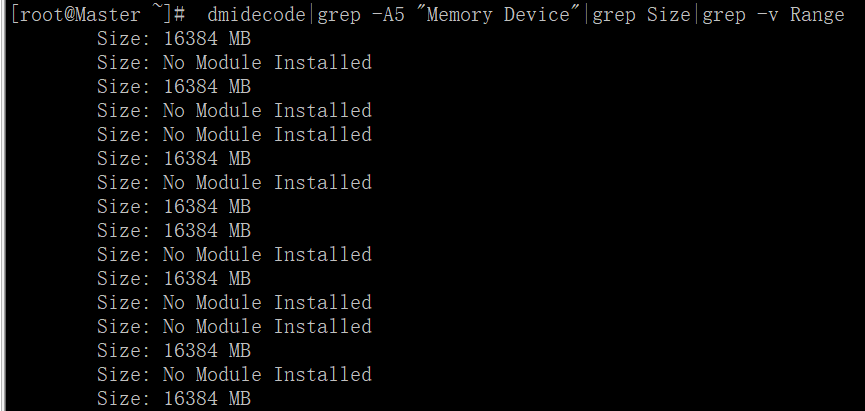This screenshot has height=411, width=865.
Task: Click the word Range ending the command
Action: (x=817, y=15)
